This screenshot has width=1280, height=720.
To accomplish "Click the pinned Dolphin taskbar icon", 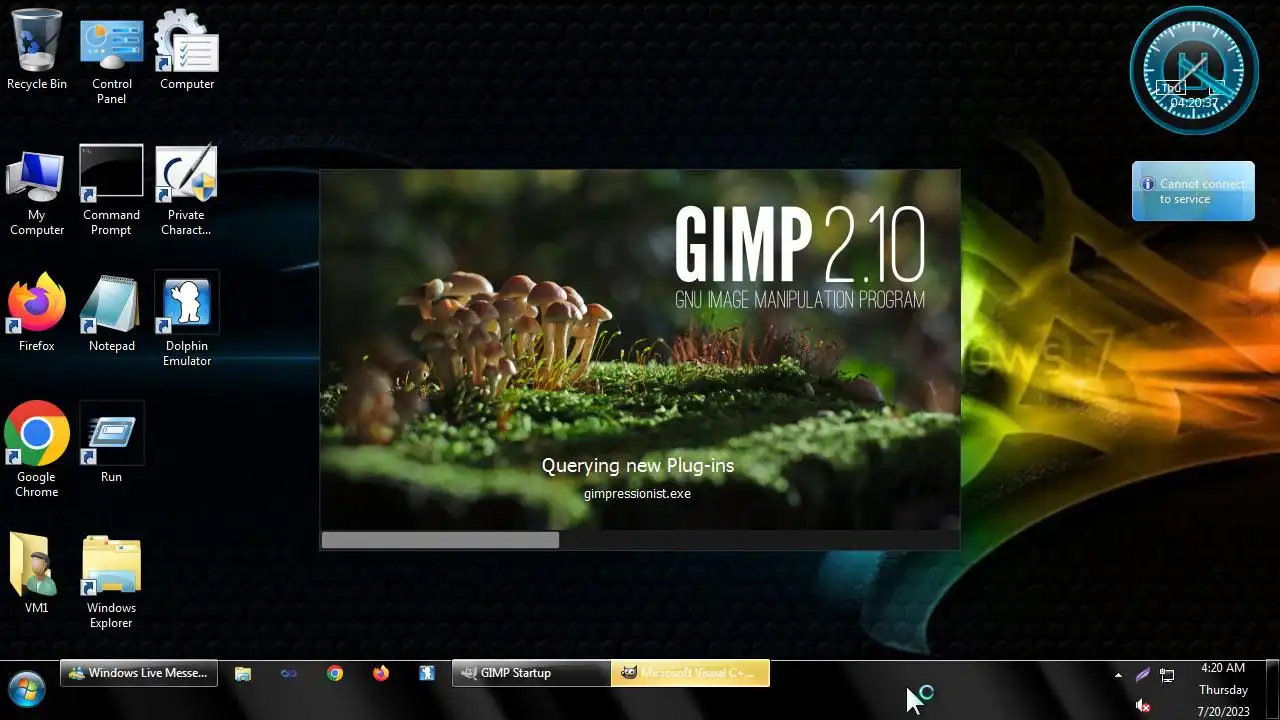I will pos(427,673).
